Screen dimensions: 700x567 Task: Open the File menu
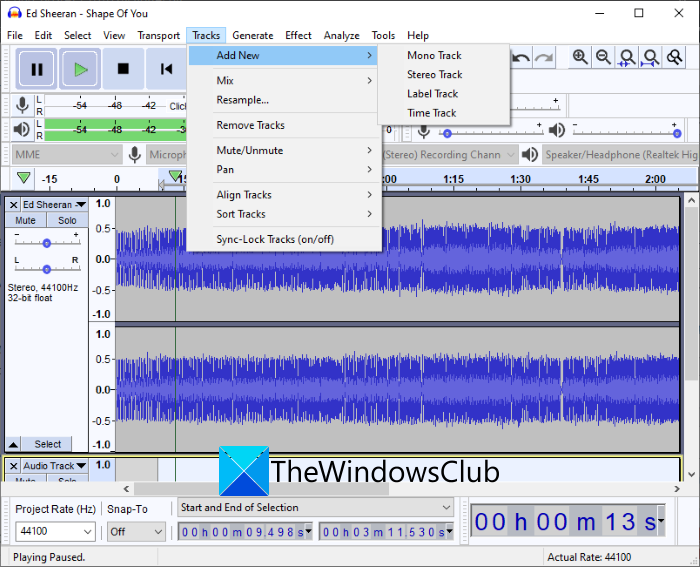15,35
